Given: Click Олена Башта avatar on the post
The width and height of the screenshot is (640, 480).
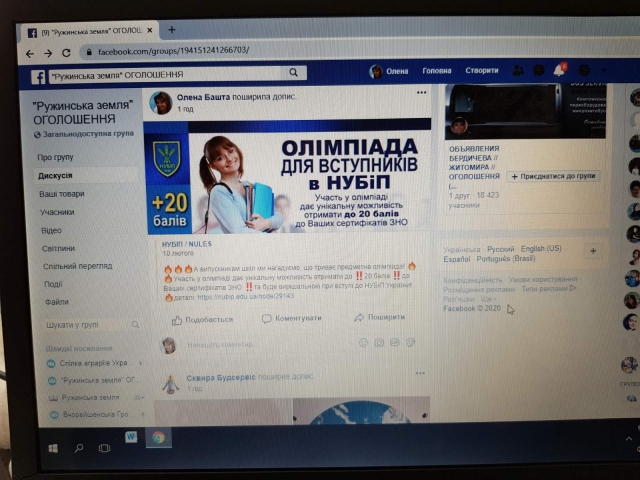Looking at the screenshot, I should [x=160, y=102].
